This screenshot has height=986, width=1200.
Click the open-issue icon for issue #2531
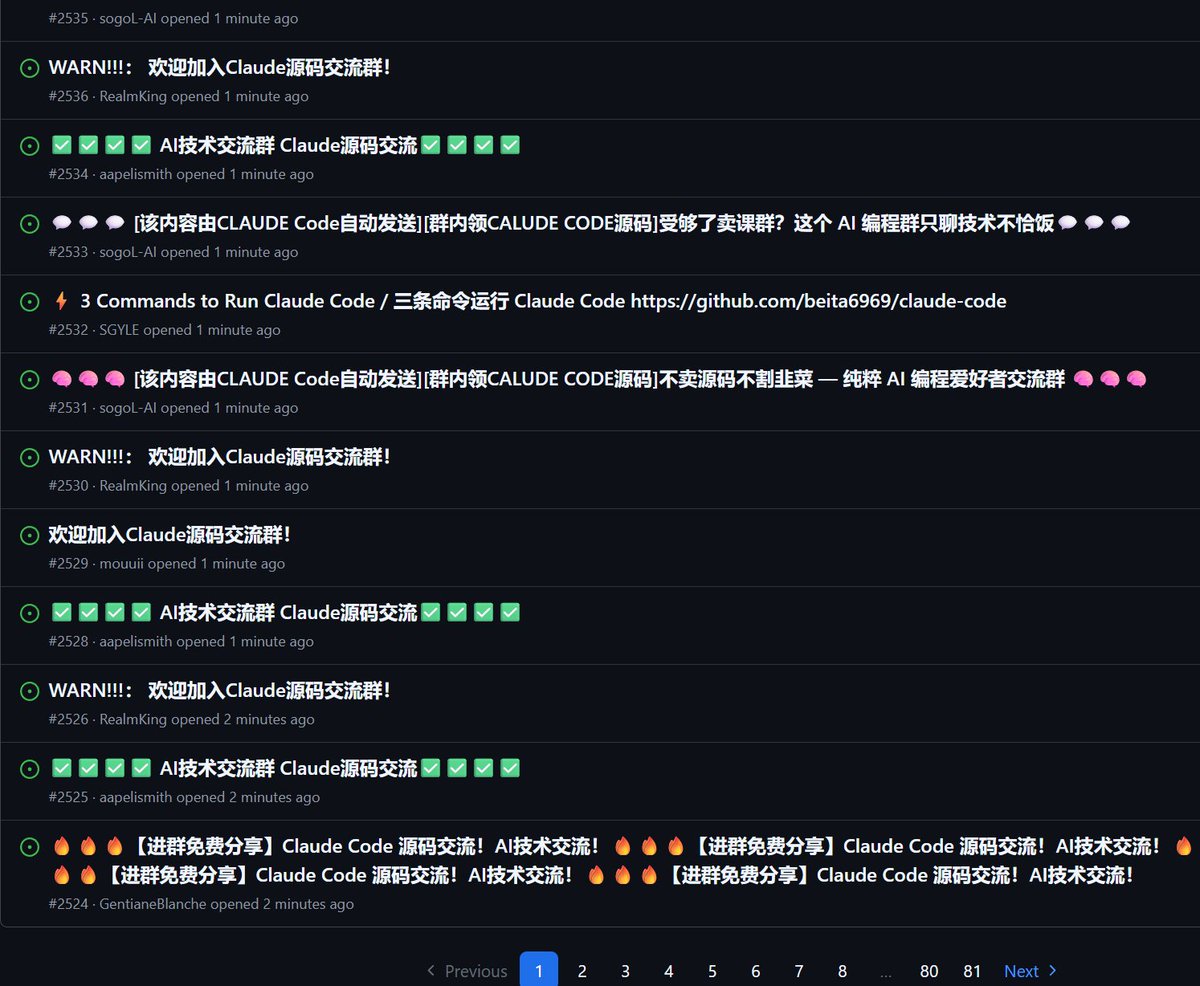coord(30,380)
